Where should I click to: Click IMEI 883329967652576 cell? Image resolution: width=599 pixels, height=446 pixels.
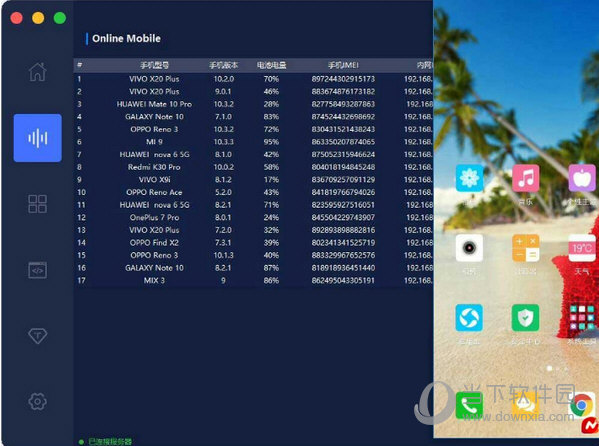tap(343, 255)
